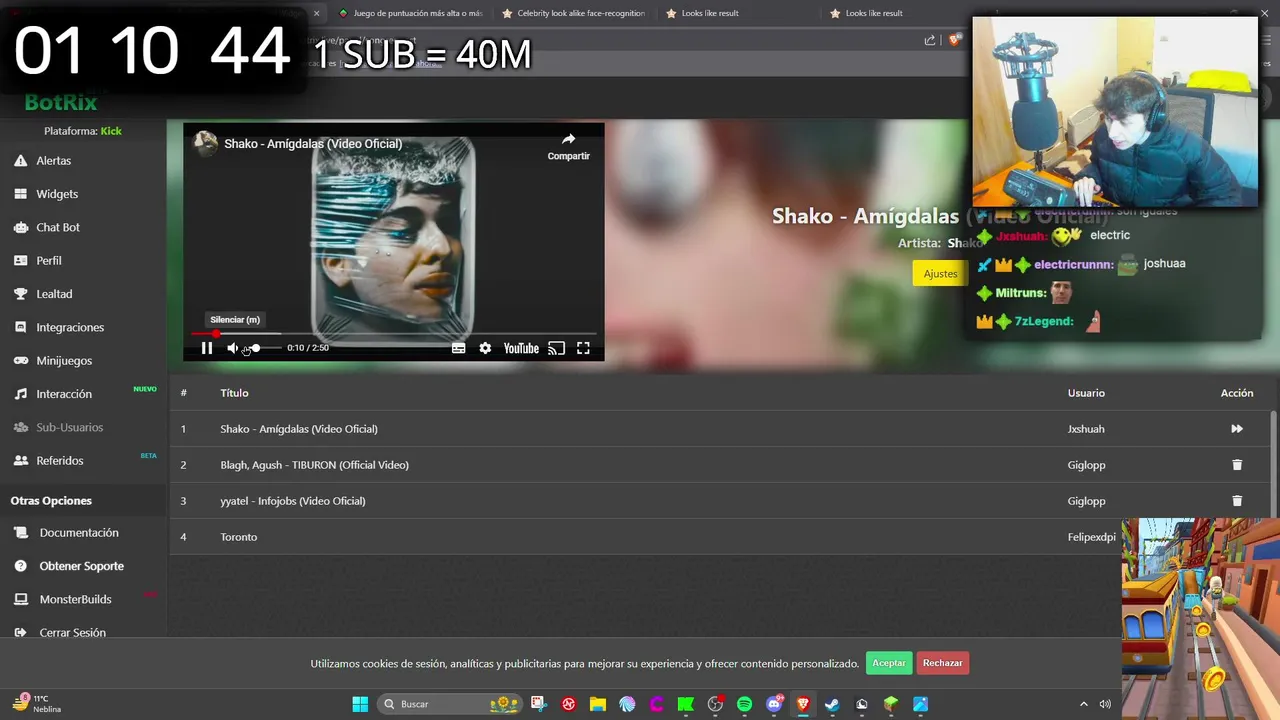Image resolution: width=1280 pixels, height=720 pixels.
Task: Open Spotify from the taskbar
Action: click(744, 704)
